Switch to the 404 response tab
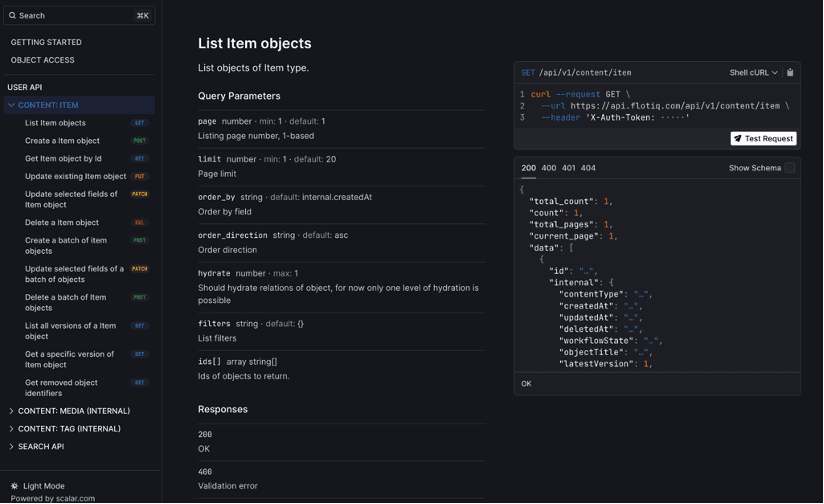The width and height of the screenshot is (824, 504). point(588,168)
